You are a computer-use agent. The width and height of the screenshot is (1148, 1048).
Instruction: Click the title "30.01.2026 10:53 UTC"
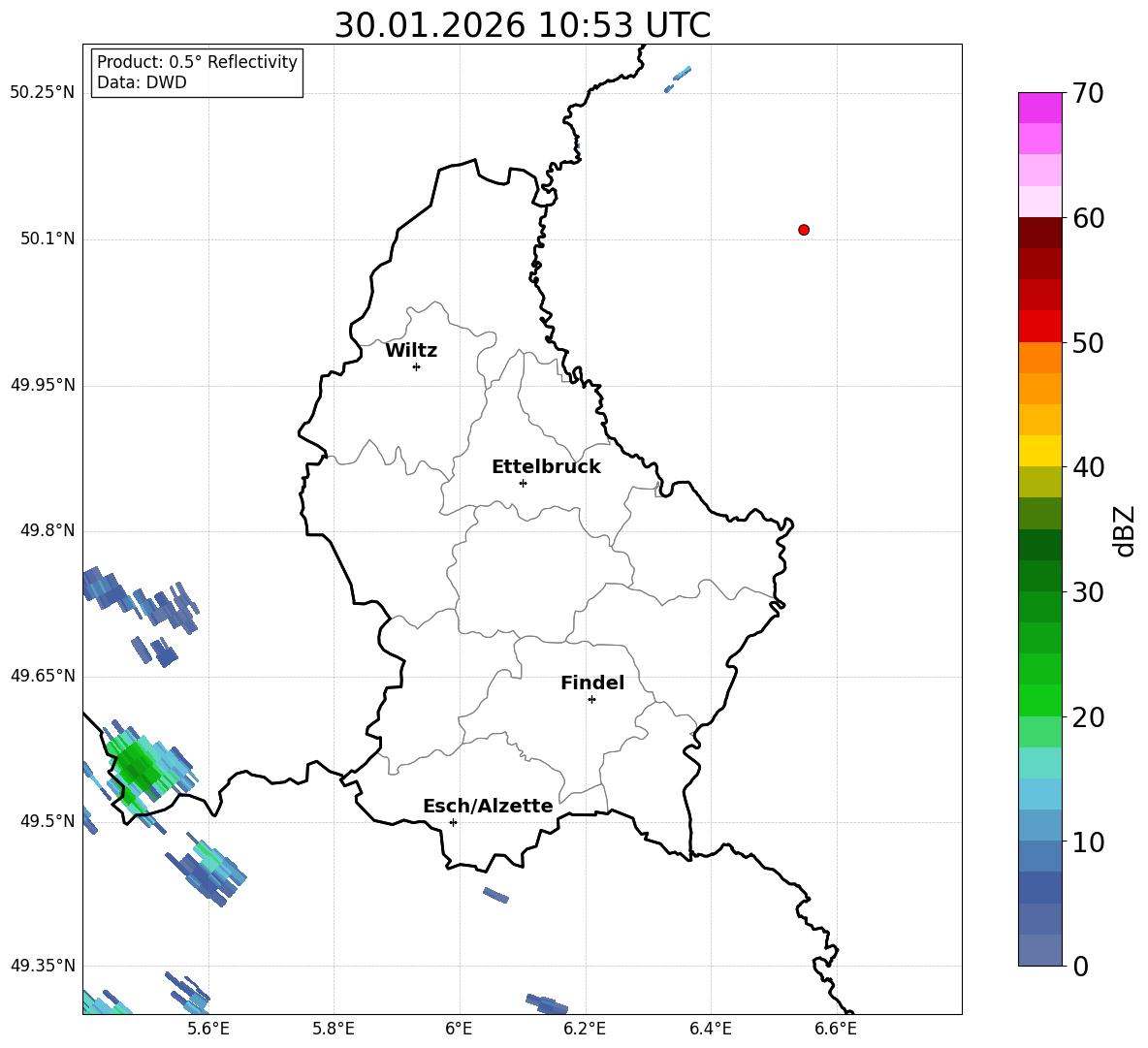coord(522,25)
